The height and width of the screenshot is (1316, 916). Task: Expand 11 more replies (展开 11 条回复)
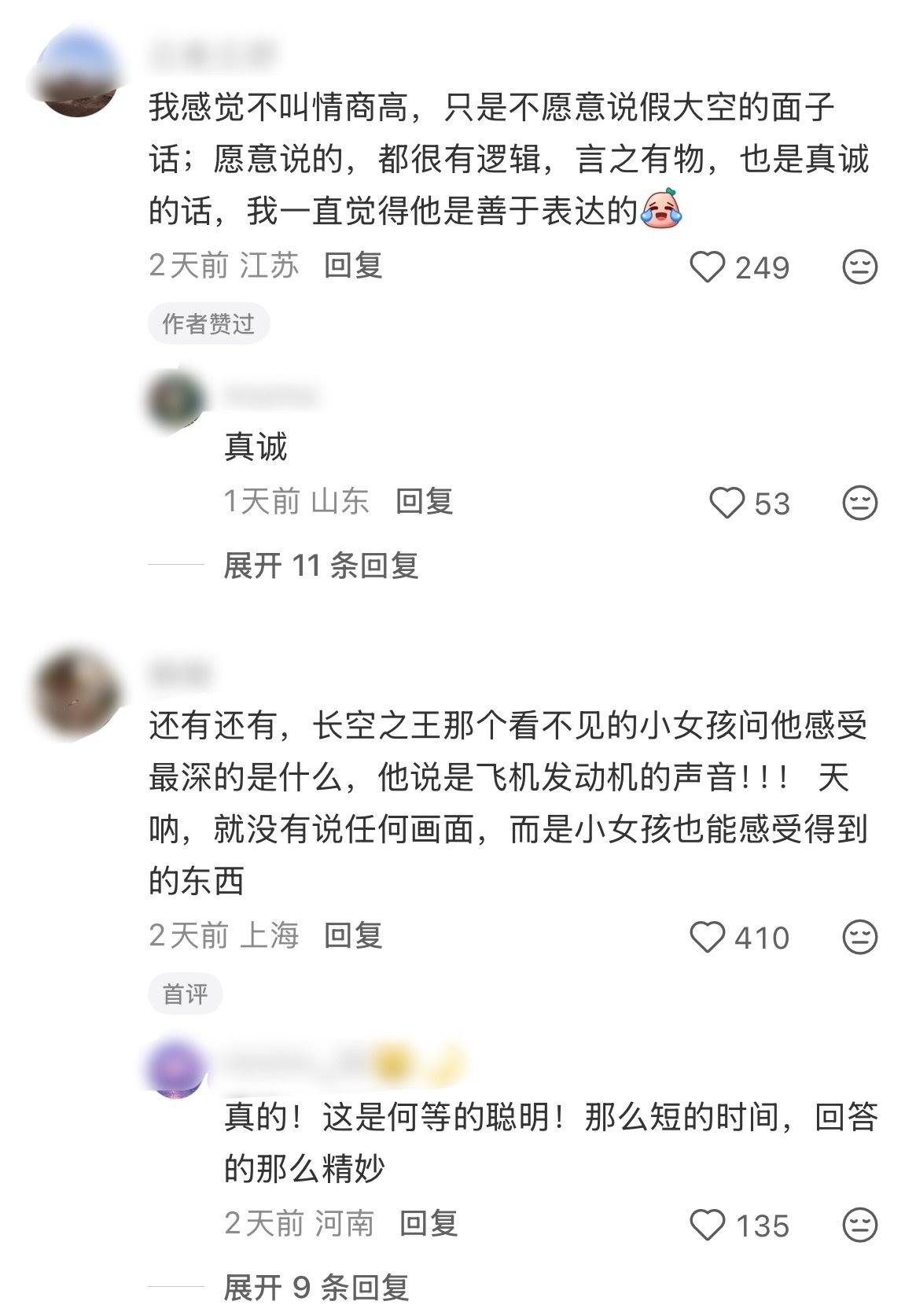pos(321,565)
